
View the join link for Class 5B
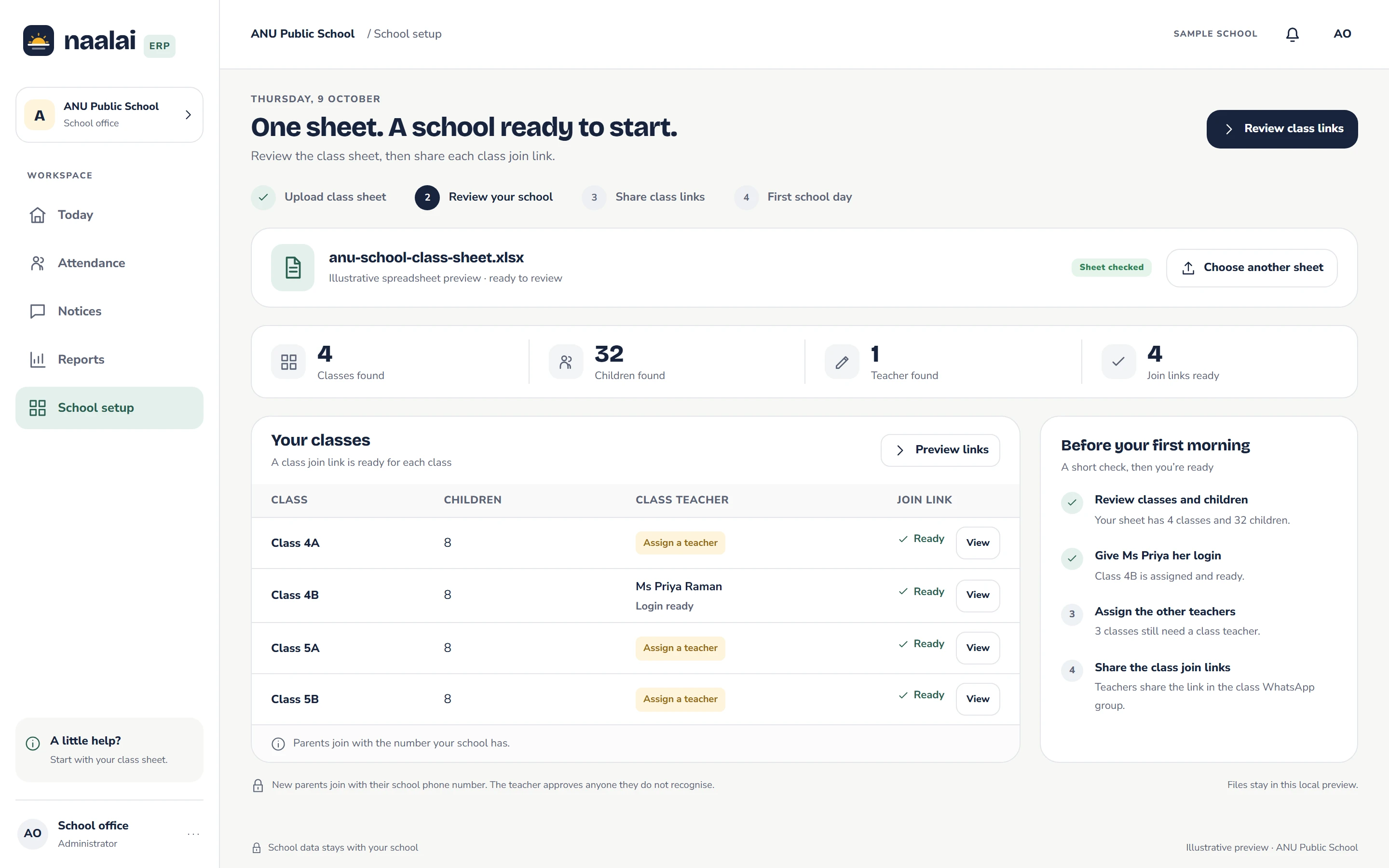[x=978, y=699]
